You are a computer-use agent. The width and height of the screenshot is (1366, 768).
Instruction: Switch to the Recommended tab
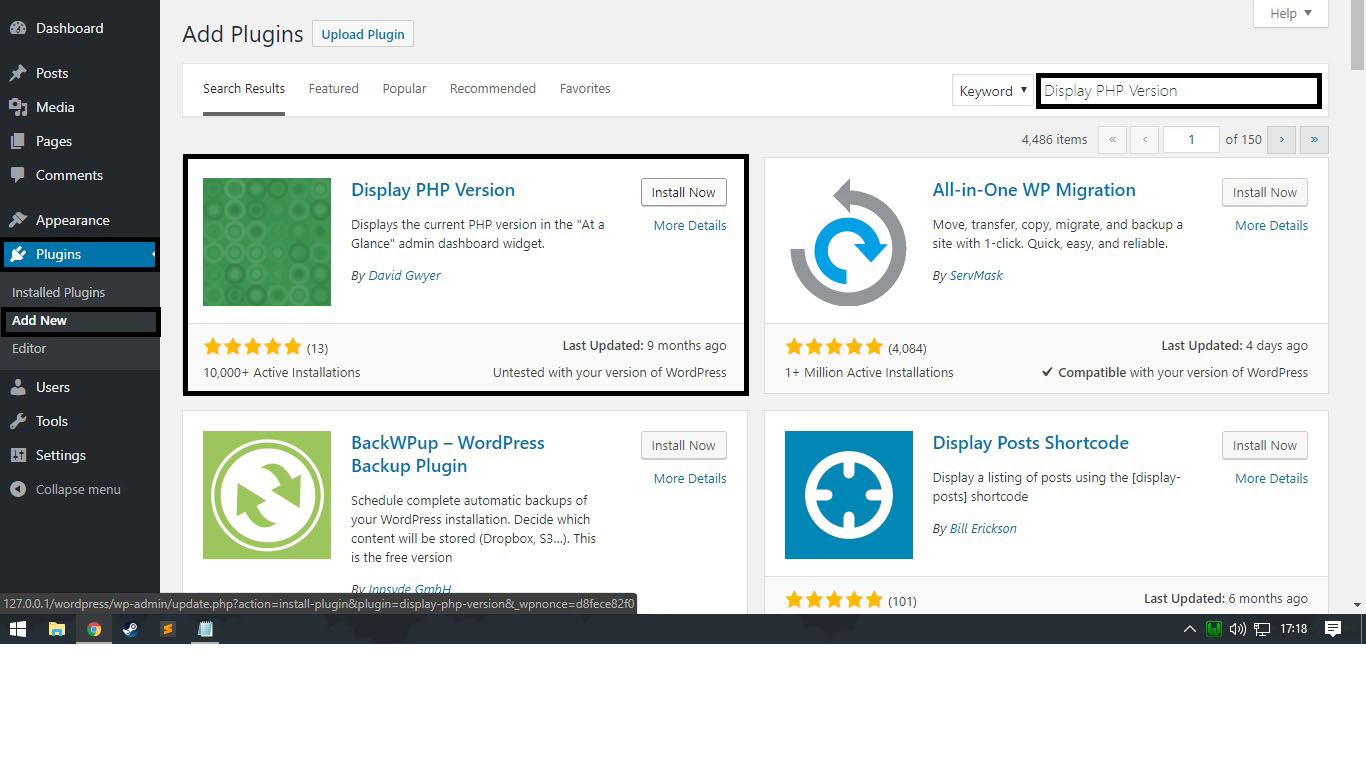493,89
